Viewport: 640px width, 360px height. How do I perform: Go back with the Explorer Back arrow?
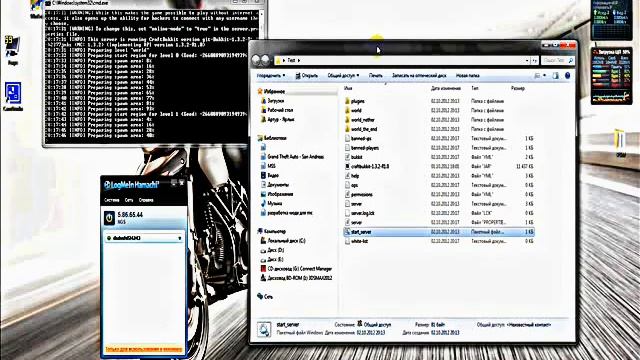pyautogui.click(x=256, y=60)
